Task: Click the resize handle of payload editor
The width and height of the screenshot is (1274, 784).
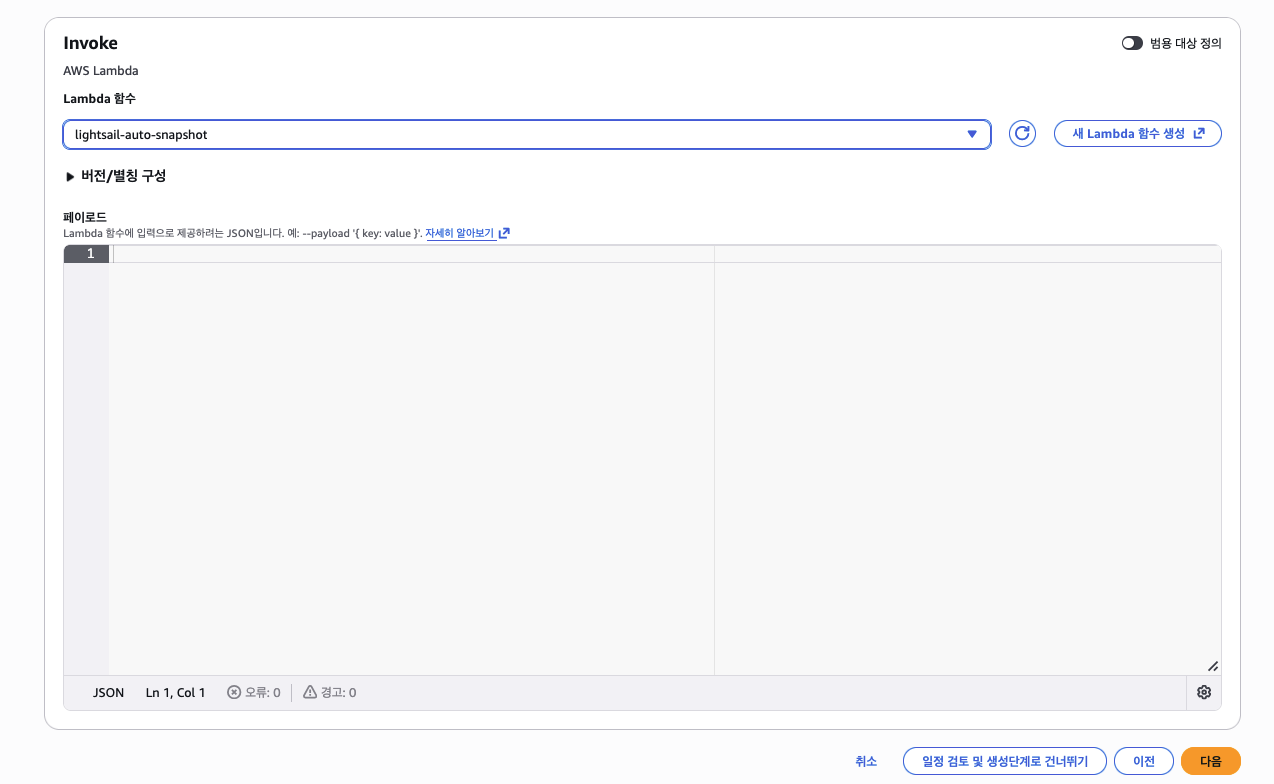Action: 1212,666
